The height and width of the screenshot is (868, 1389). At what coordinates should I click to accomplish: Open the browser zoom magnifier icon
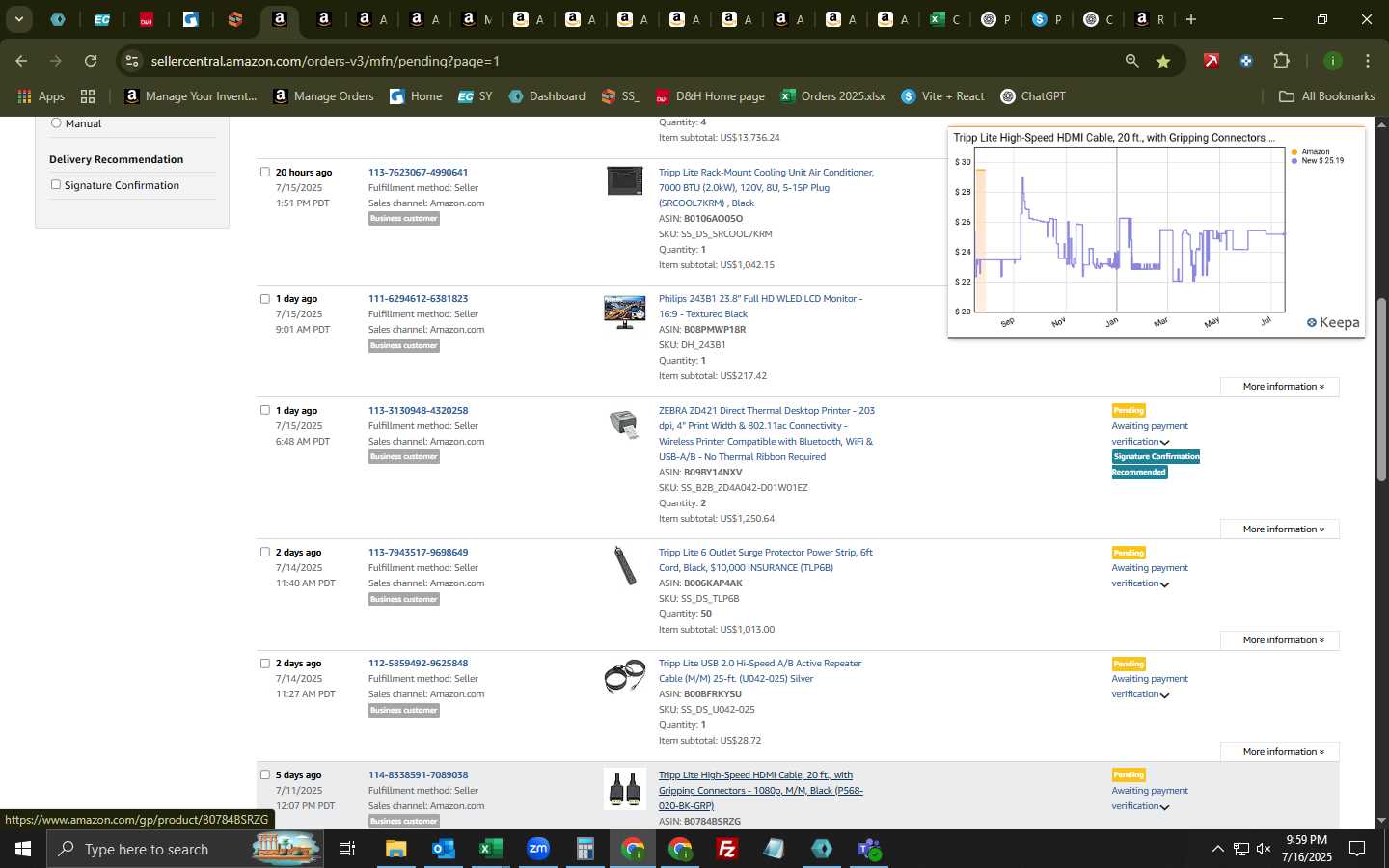click(x=1131, y=61)
